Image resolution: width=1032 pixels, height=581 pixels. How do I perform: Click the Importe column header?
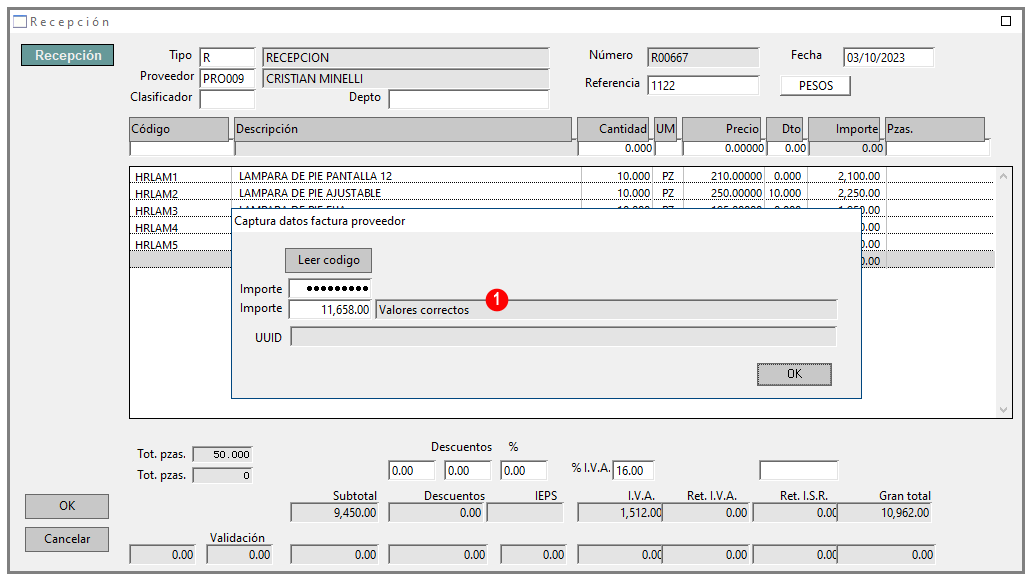coord(844,129)
